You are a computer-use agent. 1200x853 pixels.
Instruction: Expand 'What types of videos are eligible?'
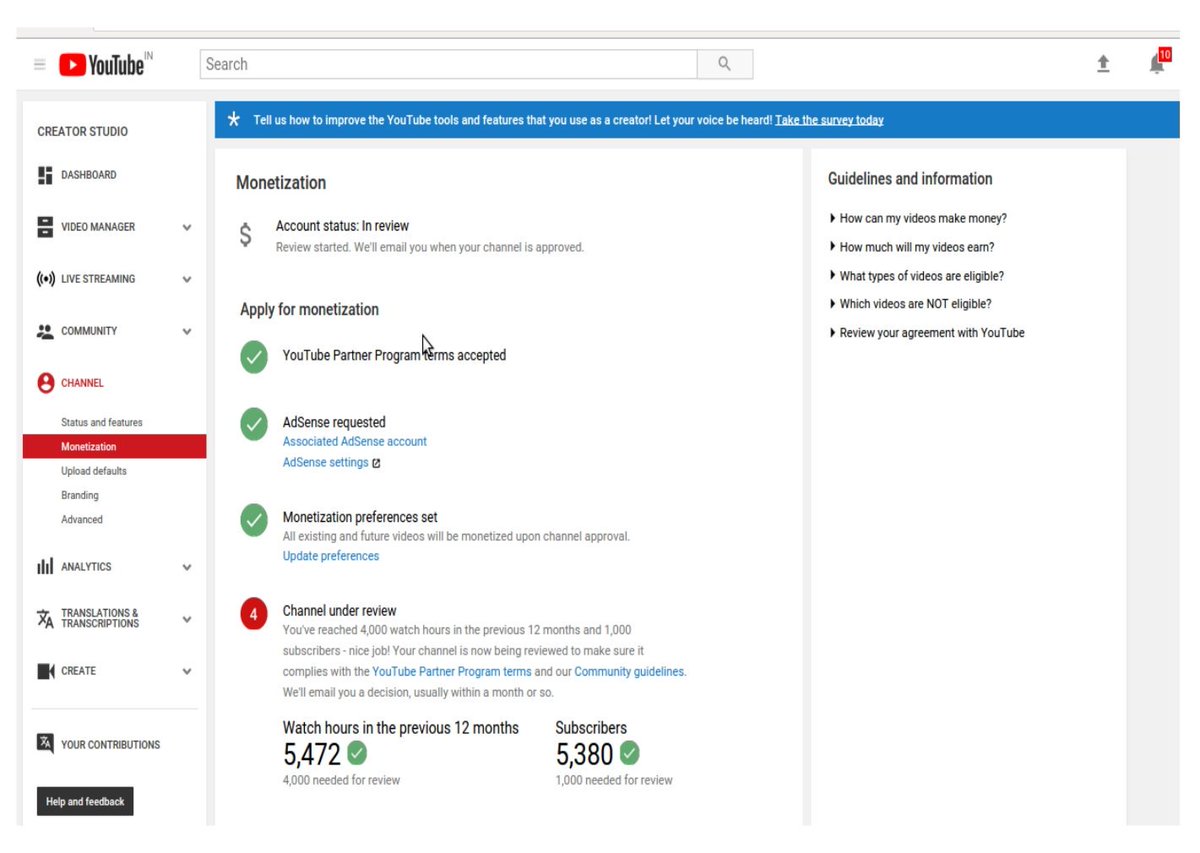(917, 276)
